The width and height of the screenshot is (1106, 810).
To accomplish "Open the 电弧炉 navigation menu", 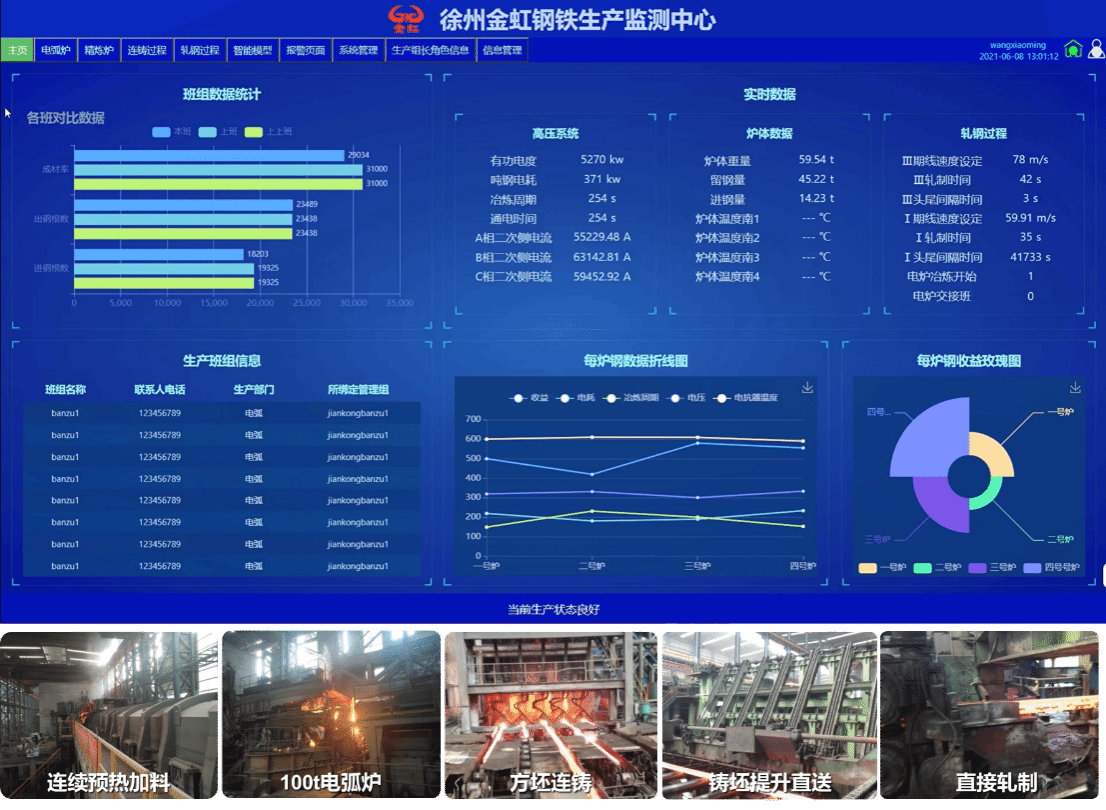I will coord(55,50).
